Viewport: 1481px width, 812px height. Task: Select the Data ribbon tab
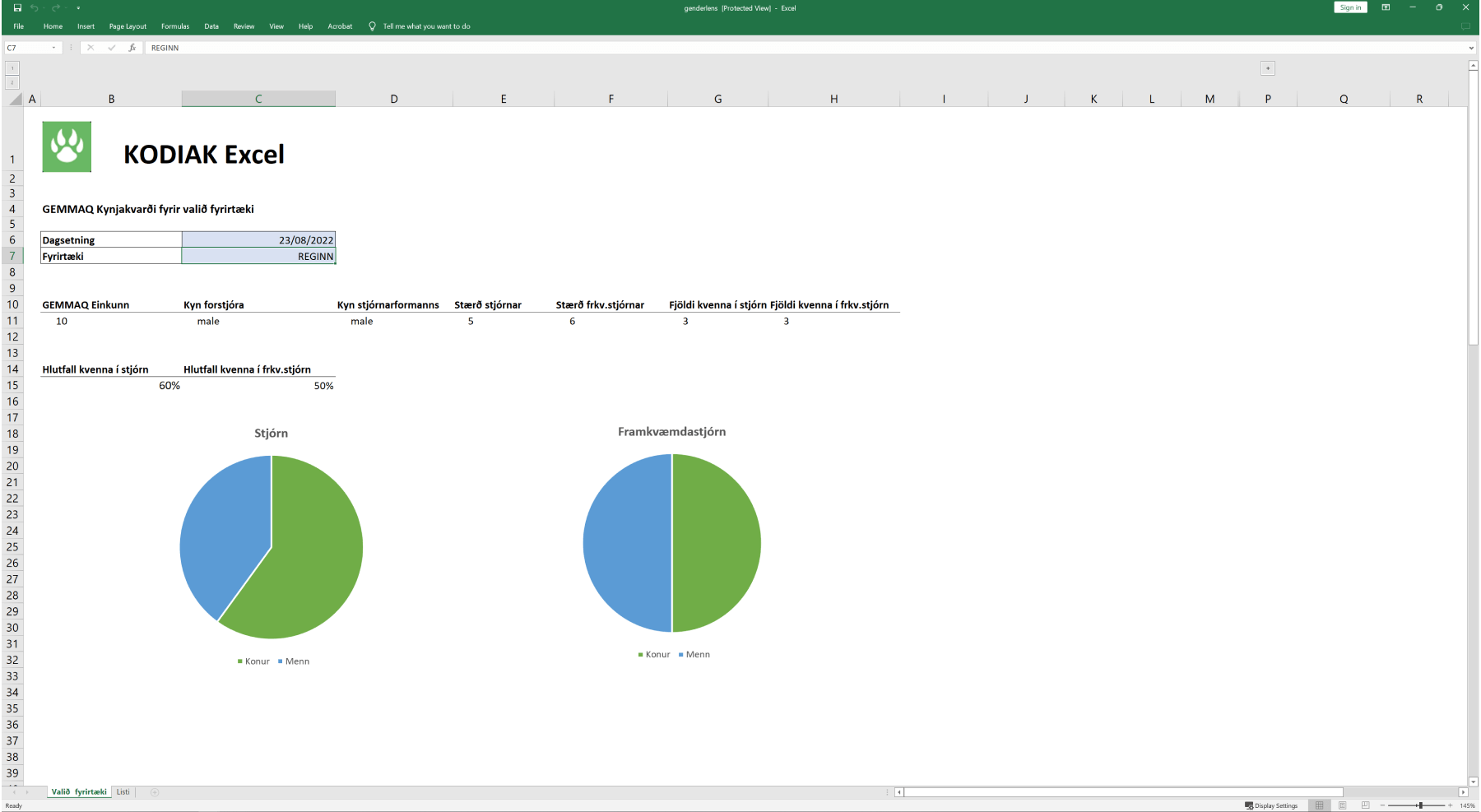pyautogui.click(x=211, y=26)
